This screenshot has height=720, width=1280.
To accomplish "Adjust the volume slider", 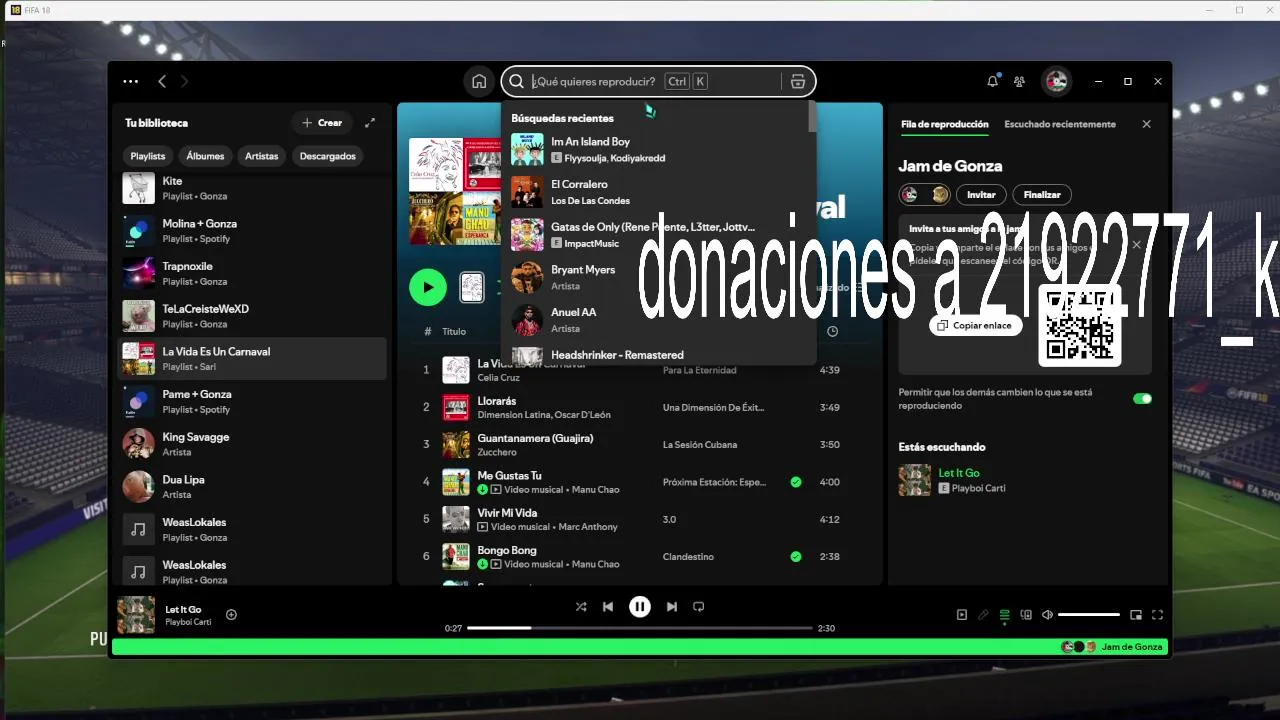I will pyautogui.click(x=1089, y=615).
